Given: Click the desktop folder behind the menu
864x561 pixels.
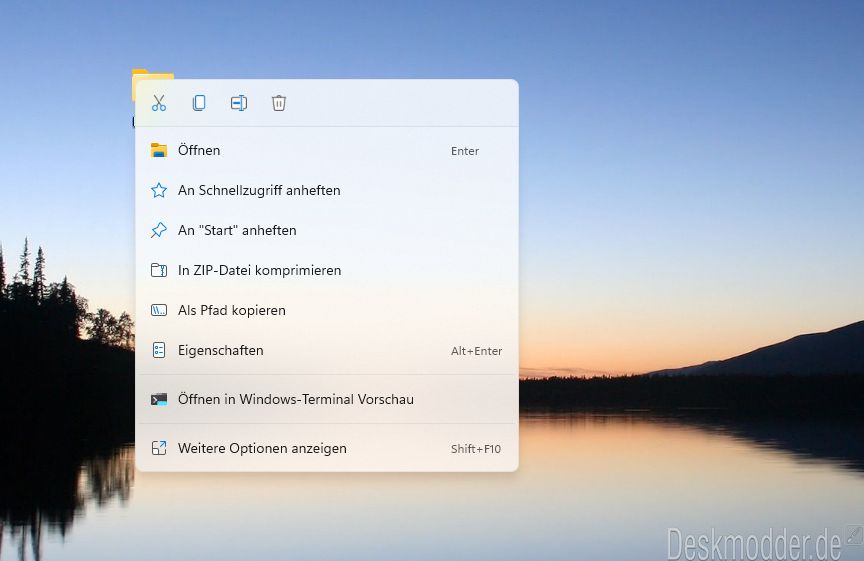Looking at the screenshot, I should click(153, 75).
